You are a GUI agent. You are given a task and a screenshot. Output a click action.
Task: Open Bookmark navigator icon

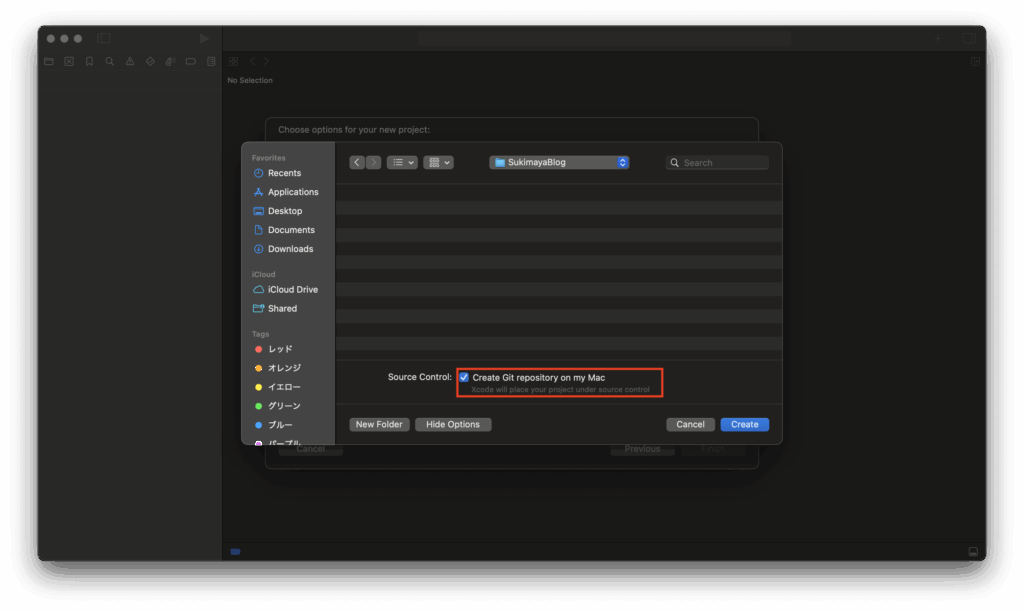point(89,61)
